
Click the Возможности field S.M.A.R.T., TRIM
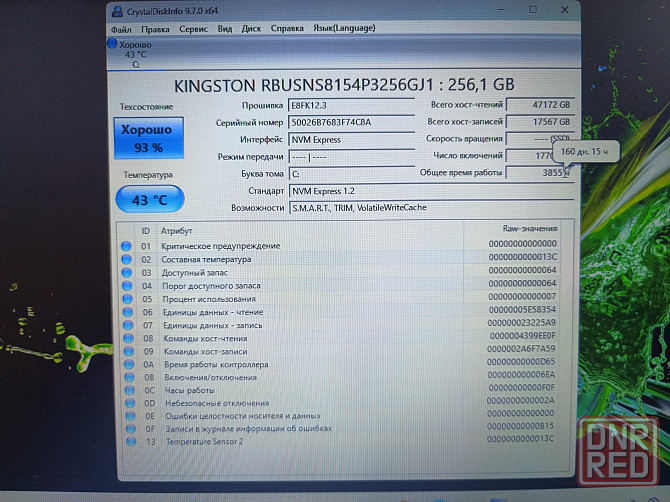coord(431,207)
